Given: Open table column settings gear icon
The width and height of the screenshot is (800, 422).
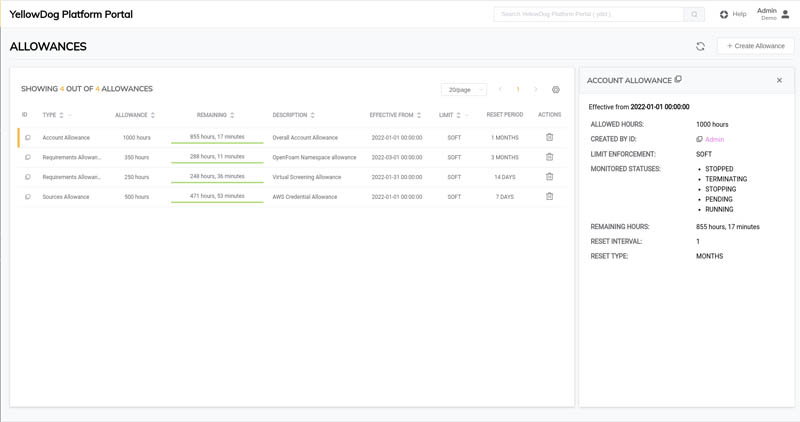Looking at the screenshot, I should click(x=556, y=90).
